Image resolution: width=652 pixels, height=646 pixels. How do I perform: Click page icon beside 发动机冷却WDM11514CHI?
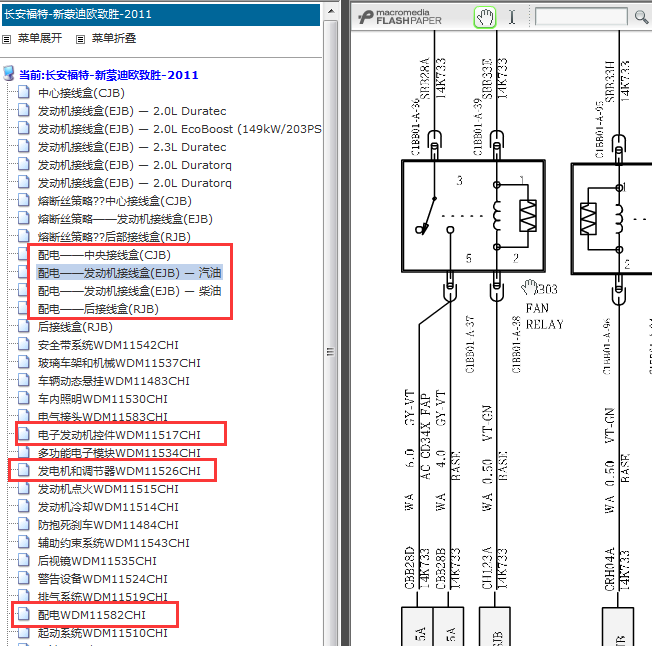click(24, 506)
